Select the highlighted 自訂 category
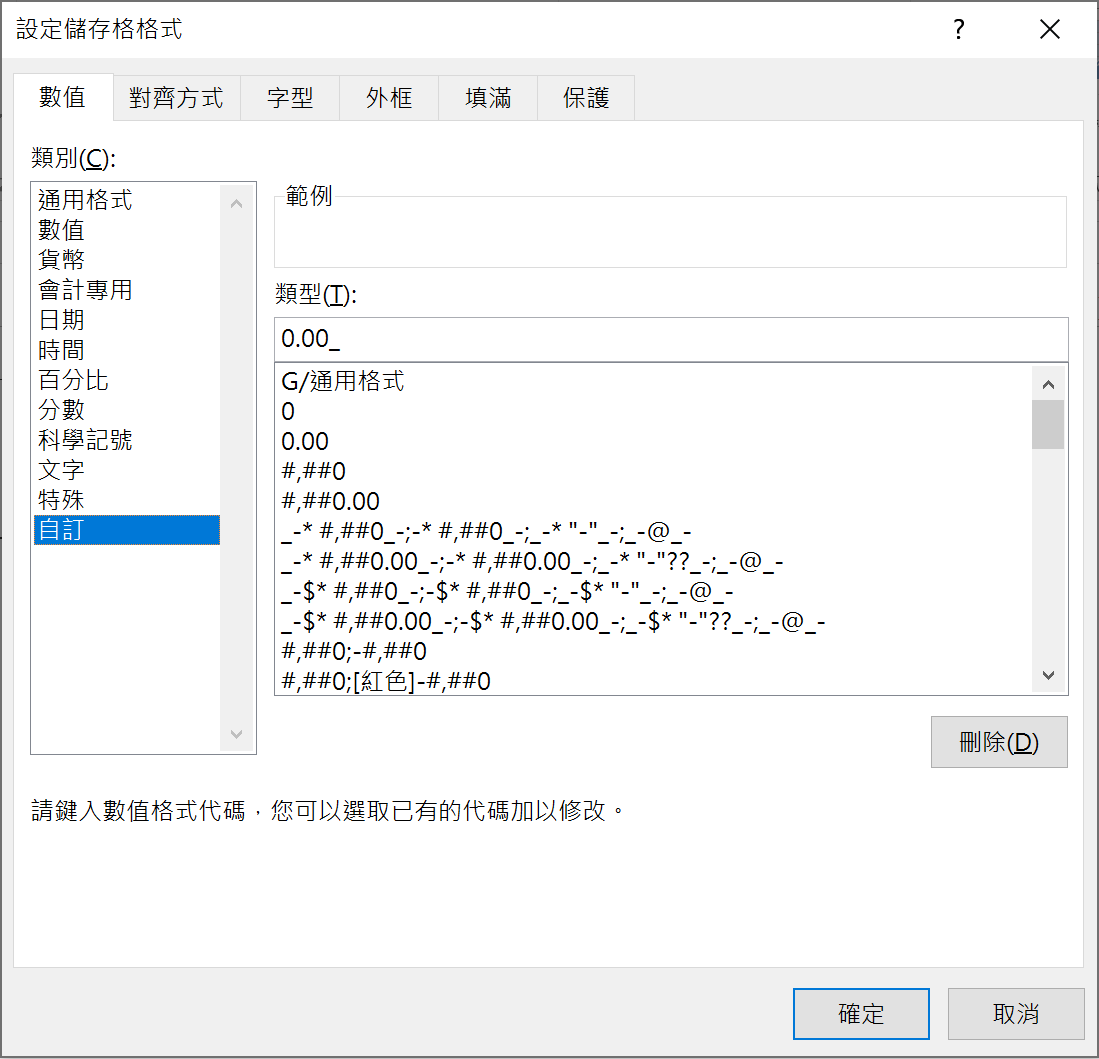Viewport: 1099px width, 1059px height. 127,530
